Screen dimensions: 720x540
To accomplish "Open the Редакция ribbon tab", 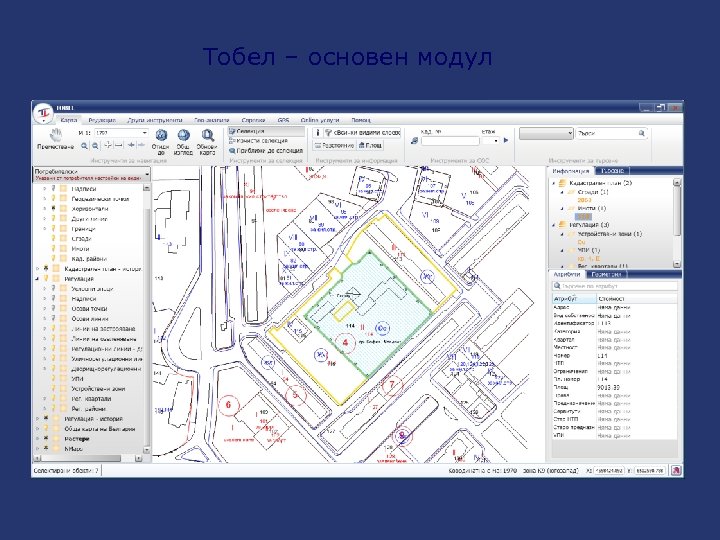I will [x=102, y=120].
